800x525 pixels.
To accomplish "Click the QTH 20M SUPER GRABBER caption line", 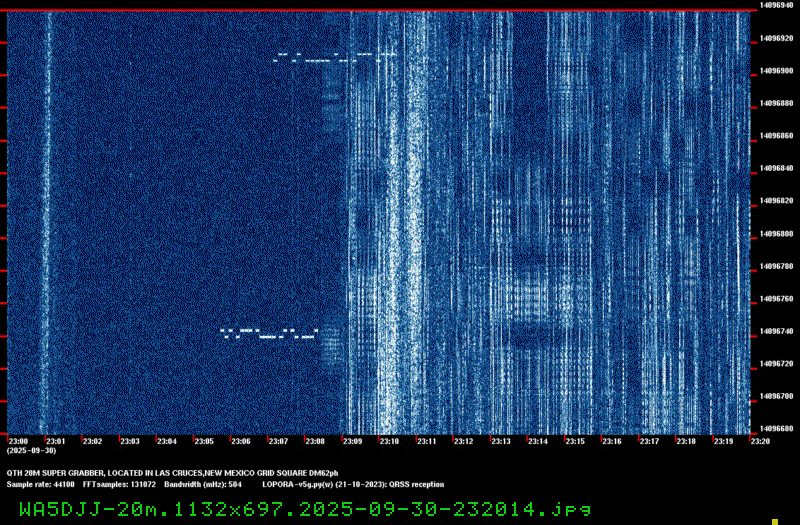I will pyautogui.click(x=172, y=473).
